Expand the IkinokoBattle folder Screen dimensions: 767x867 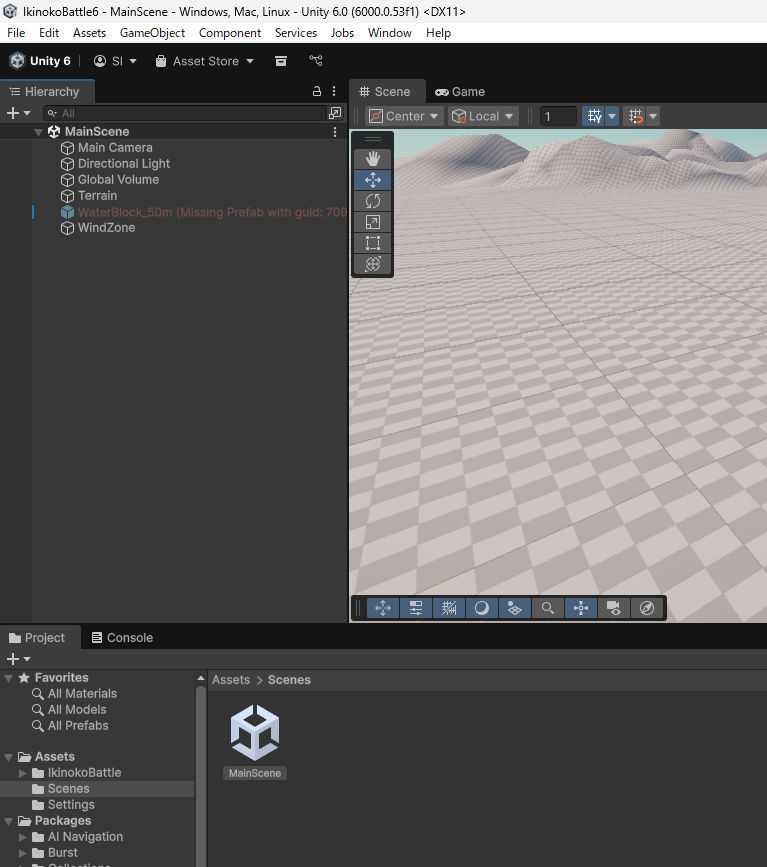tap(24, 773)
